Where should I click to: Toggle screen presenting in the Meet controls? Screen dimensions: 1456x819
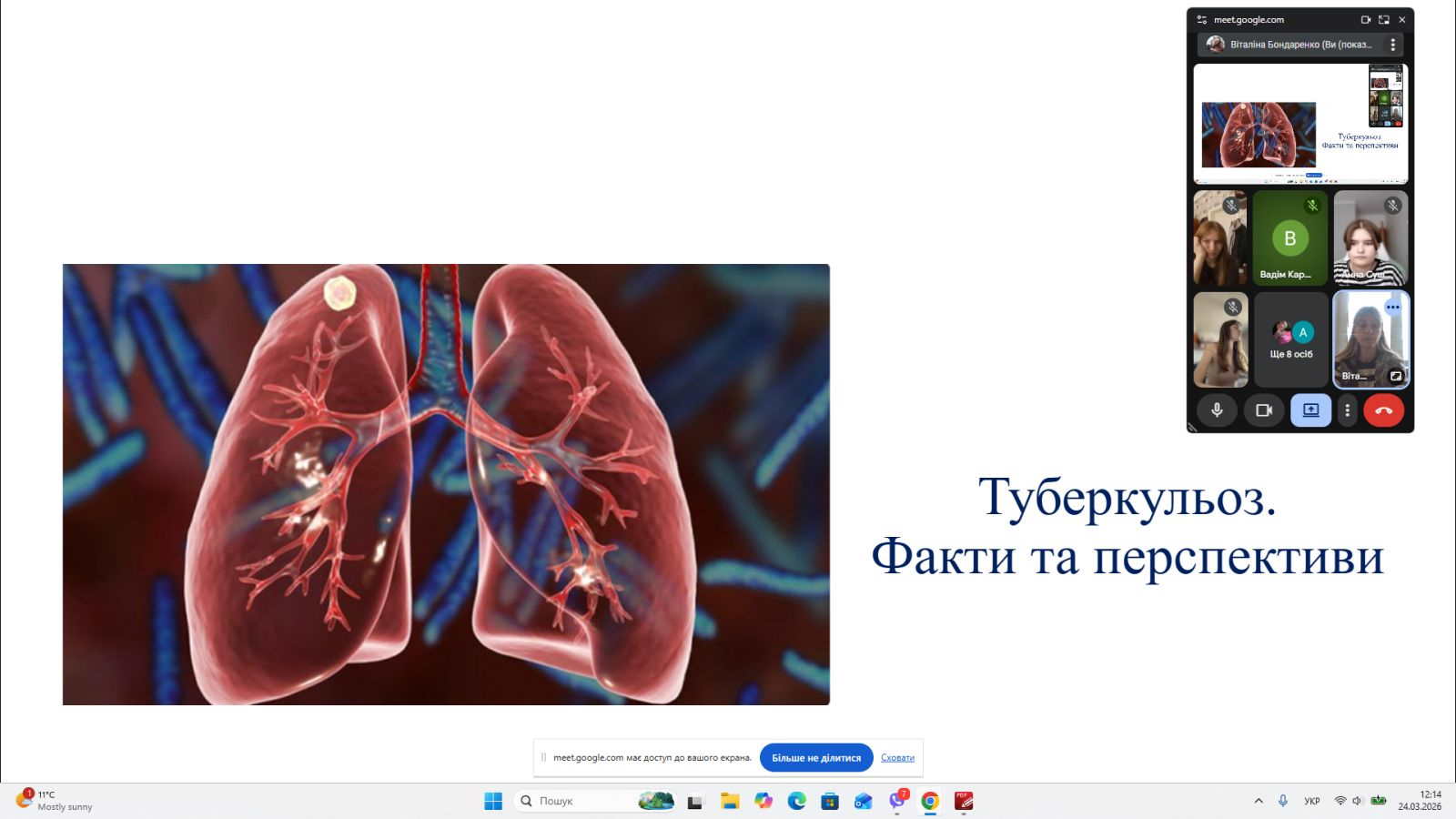point(1310,410)
